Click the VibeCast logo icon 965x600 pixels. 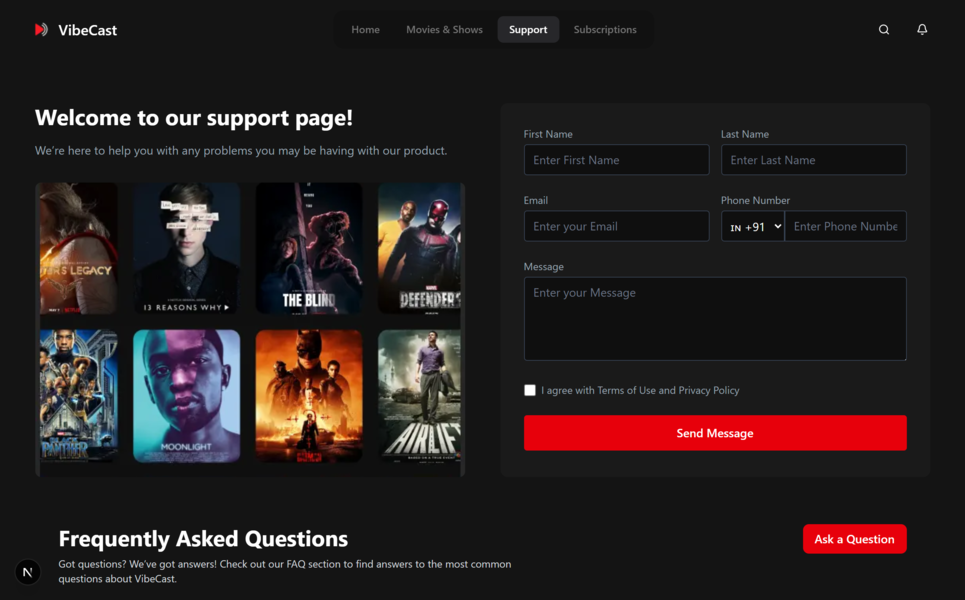pos(41,30)
